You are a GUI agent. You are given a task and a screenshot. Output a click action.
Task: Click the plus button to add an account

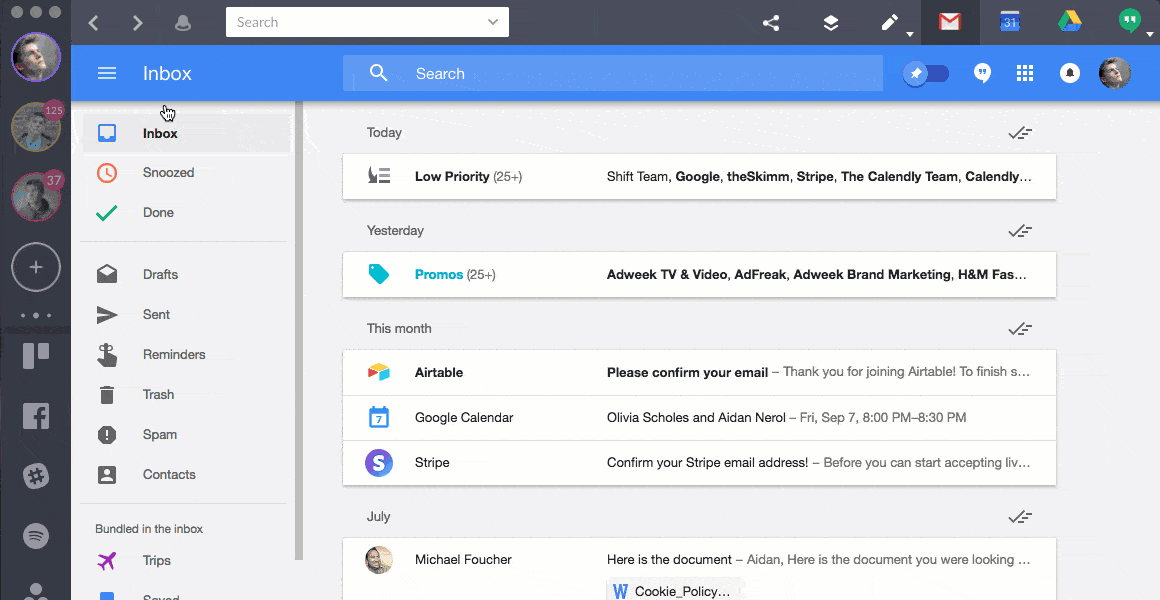[x=35, y=267]
